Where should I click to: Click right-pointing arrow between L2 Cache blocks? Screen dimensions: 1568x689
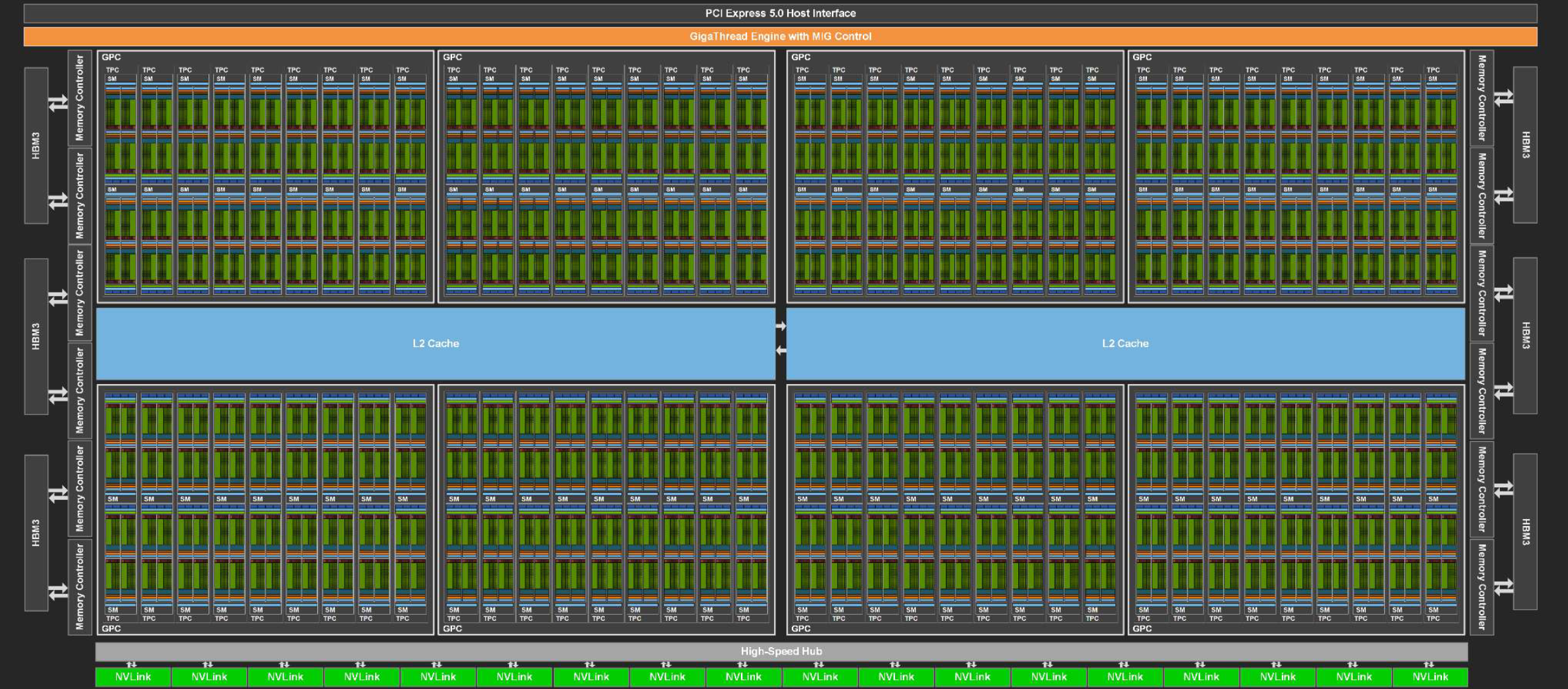[781, 326]
